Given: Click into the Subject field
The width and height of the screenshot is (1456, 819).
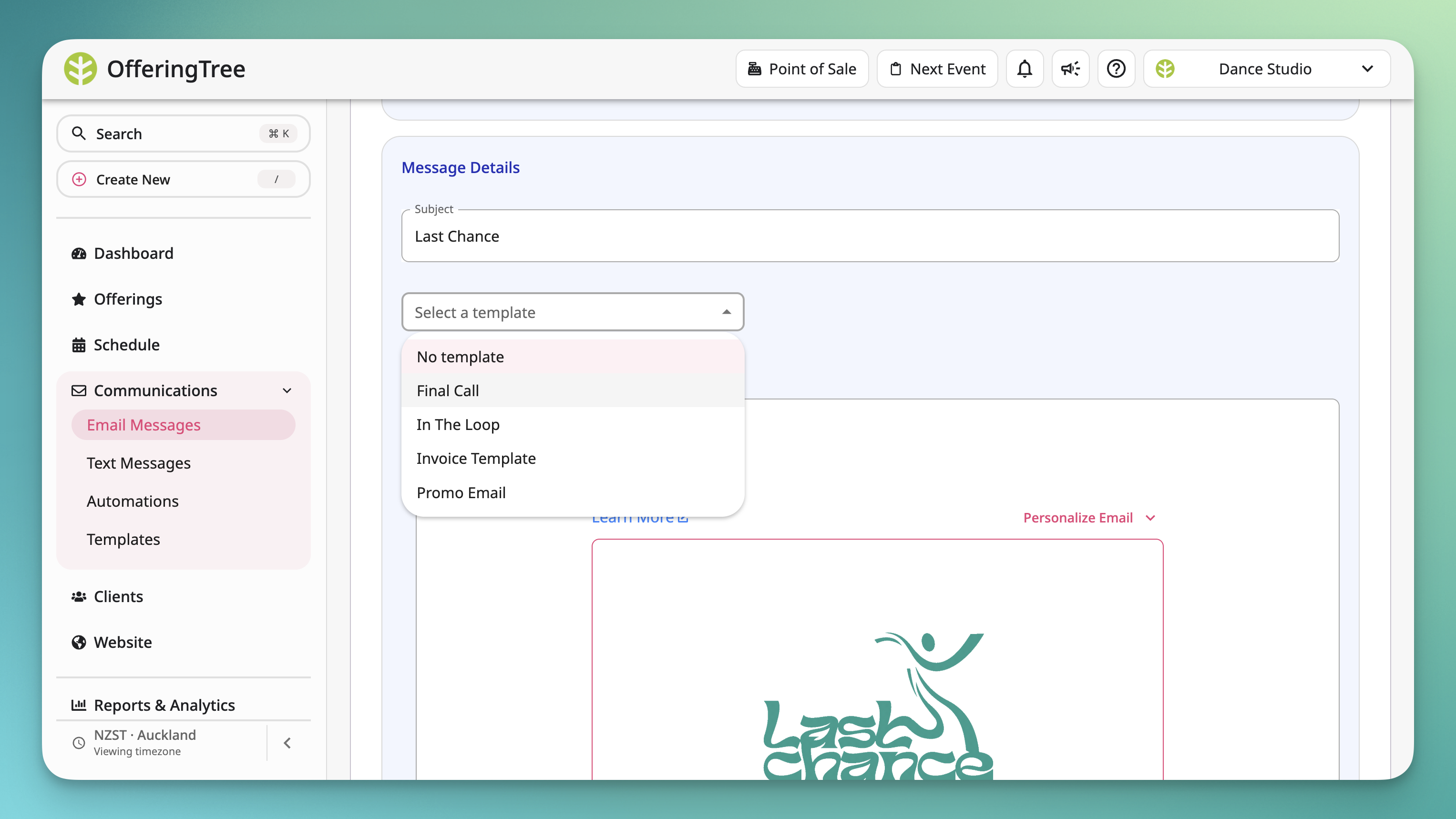Looking at the screenshot, I should pos(870,236).
